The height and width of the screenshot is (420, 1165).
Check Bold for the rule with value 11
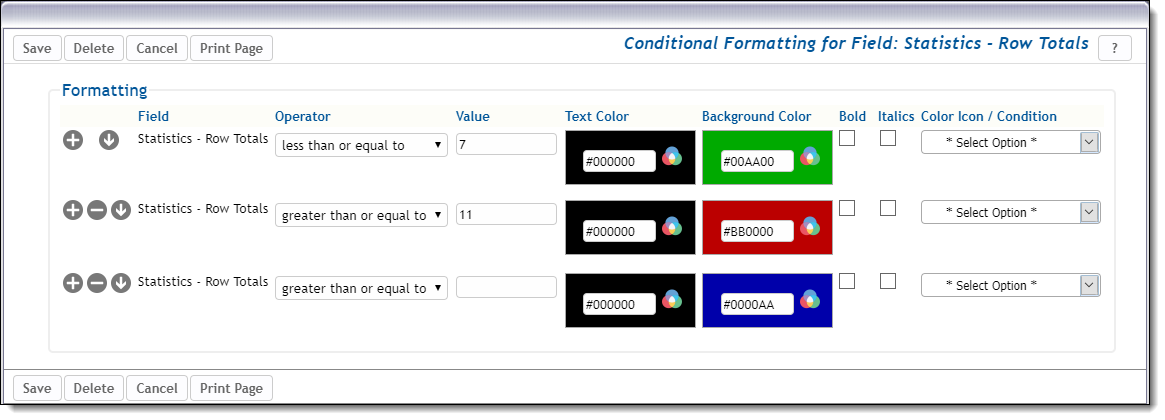847,208
